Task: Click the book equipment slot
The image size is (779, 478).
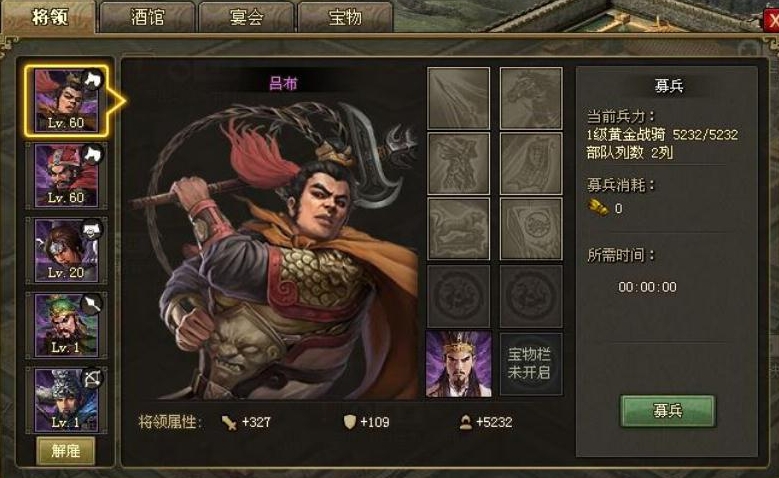Action: click(x=531, y=229)
